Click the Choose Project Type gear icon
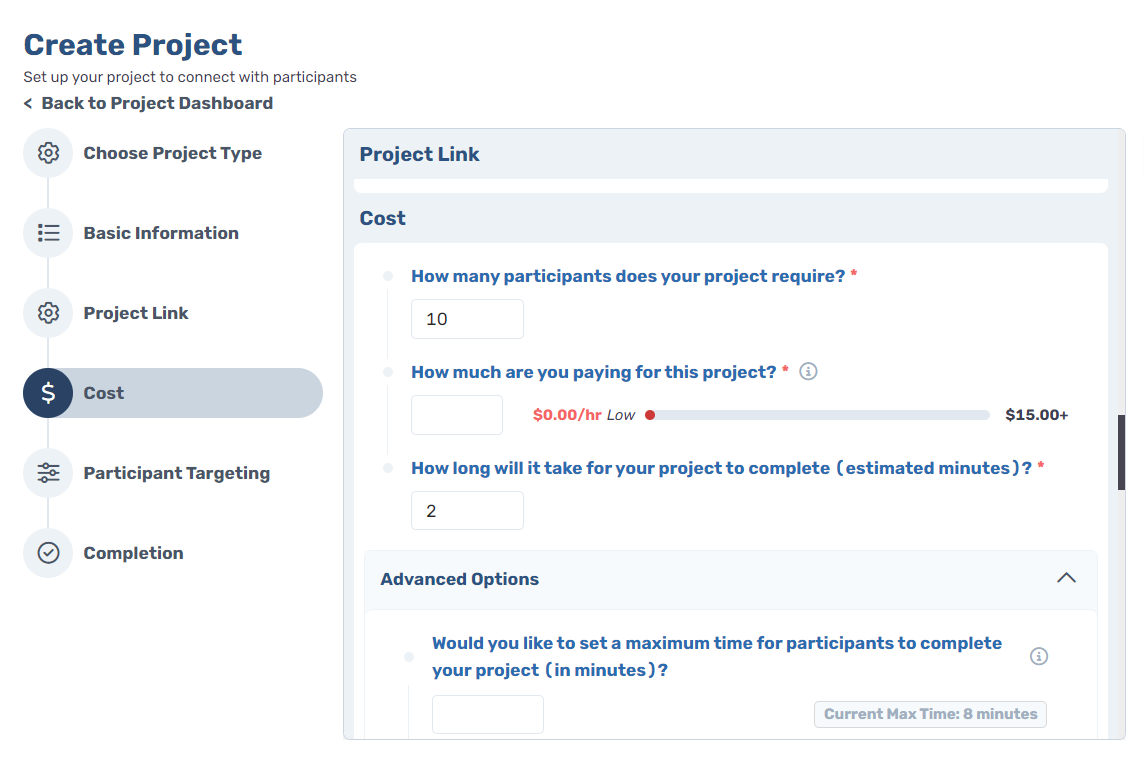The height and width of the screenshot is (765, 1144). coord(48,153)
